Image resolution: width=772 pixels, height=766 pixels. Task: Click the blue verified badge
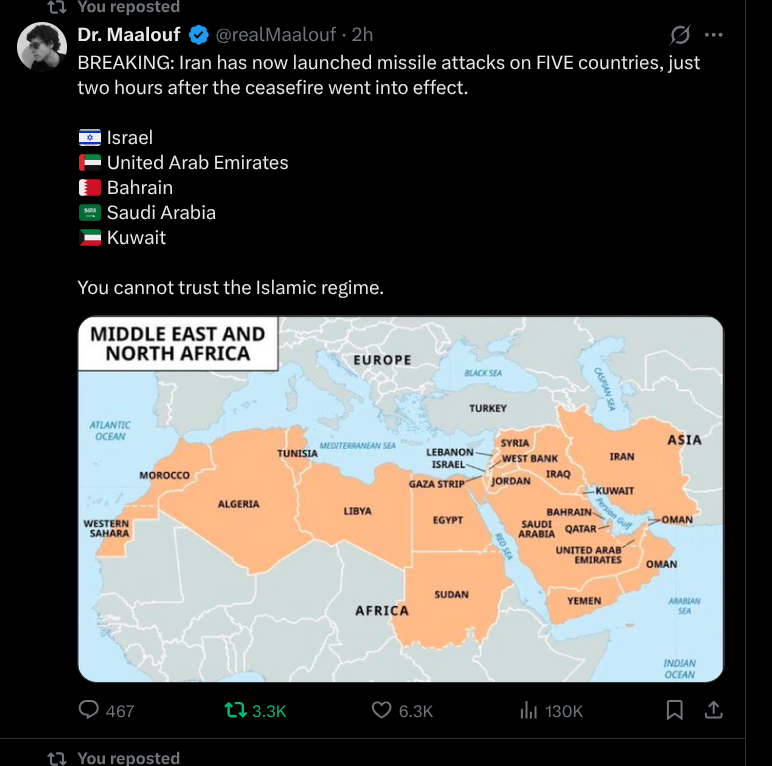[199, 35]
